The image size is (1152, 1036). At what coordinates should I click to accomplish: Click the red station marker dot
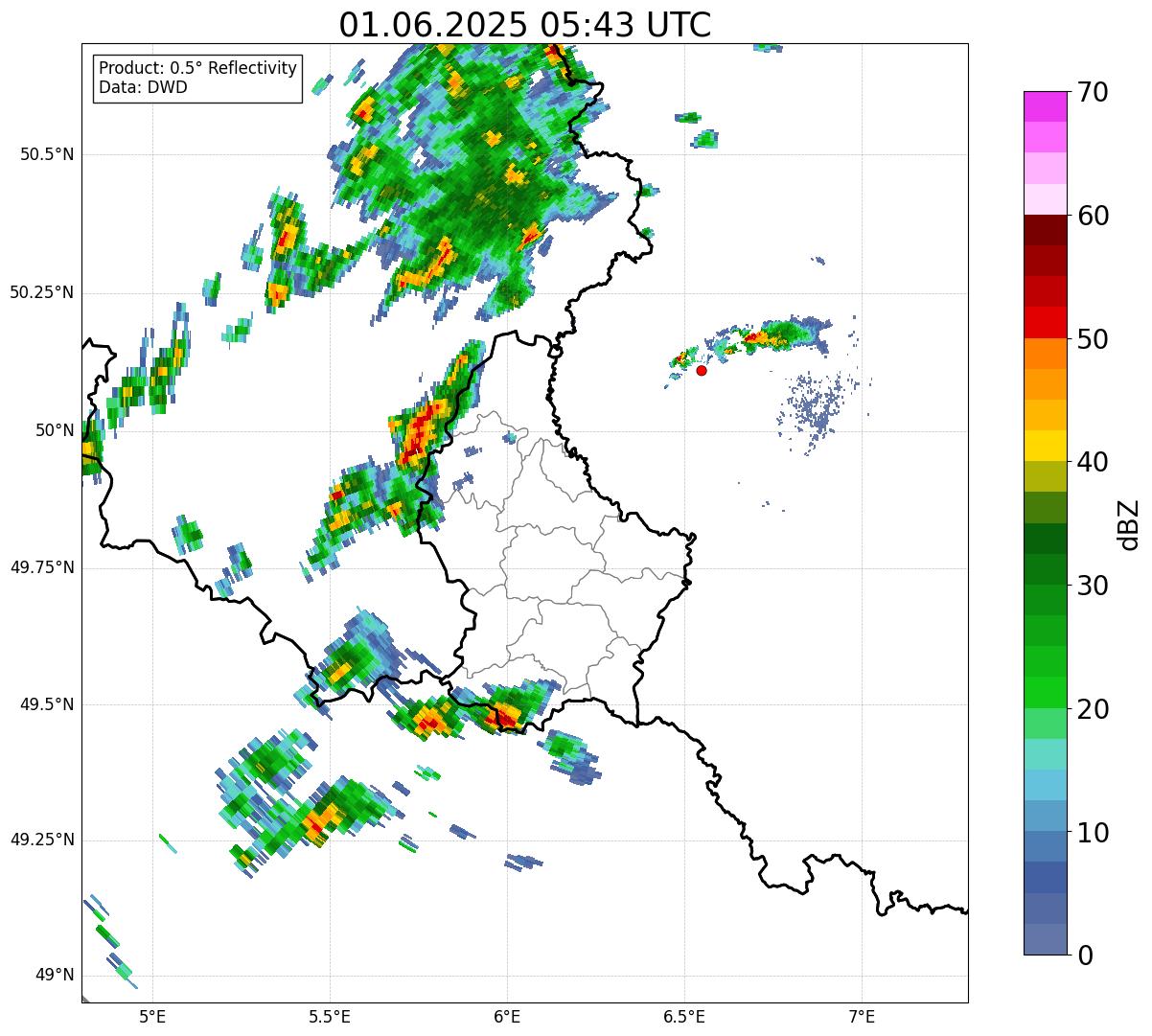(702, 370)
